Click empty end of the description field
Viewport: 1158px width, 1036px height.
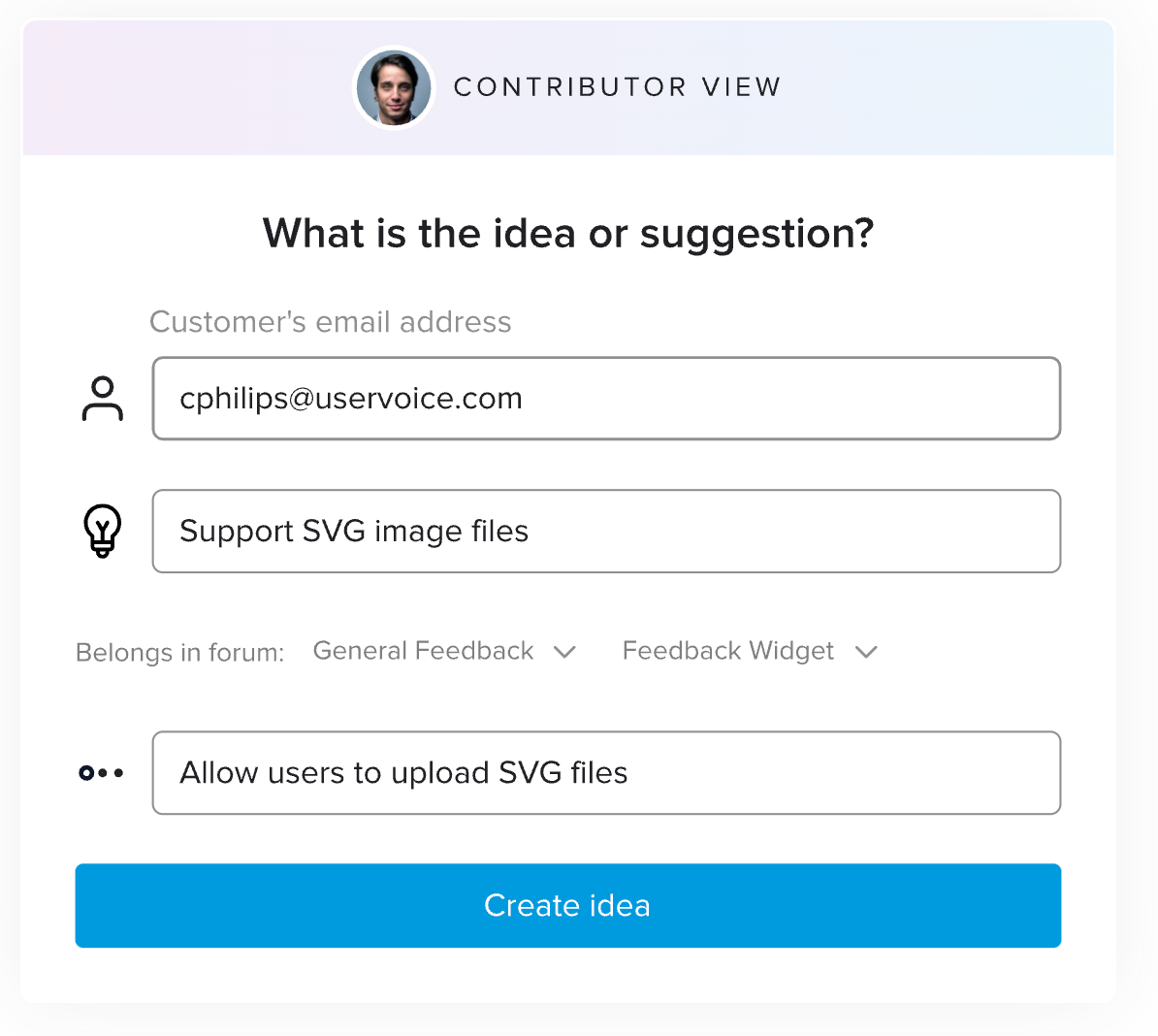(x=842, y=773)
